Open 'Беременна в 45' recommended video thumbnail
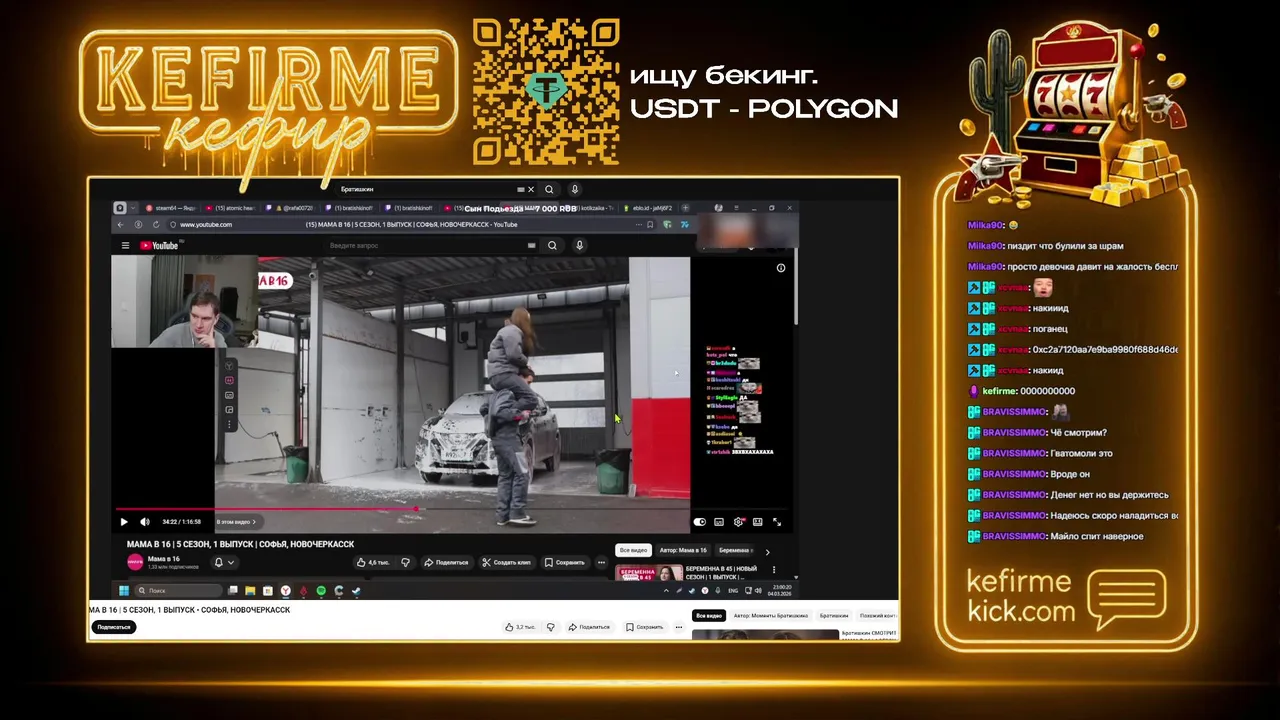1280x720 pixels. tap(650, 573)
